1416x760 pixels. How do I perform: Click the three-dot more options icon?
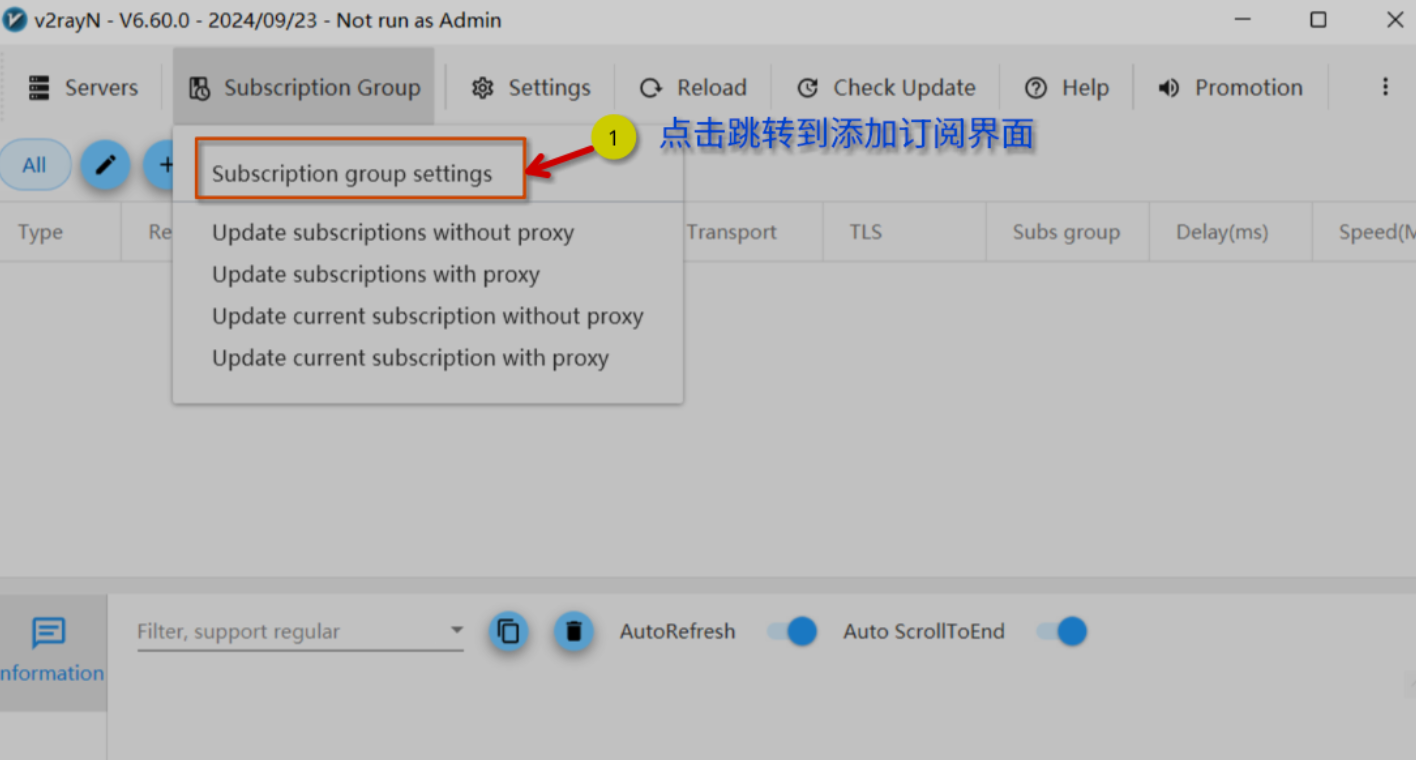coord(1385,87)
